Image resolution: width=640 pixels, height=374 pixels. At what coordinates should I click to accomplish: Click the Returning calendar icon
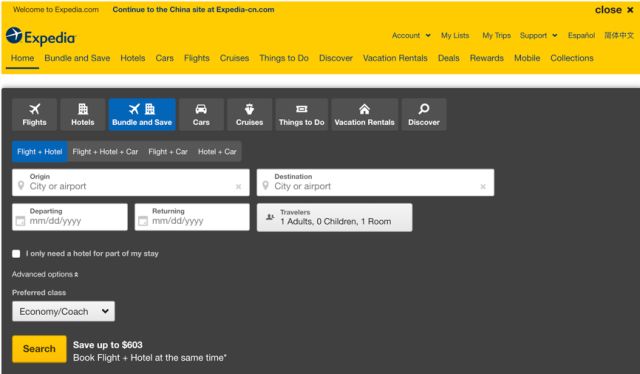(x=142, y=221)
